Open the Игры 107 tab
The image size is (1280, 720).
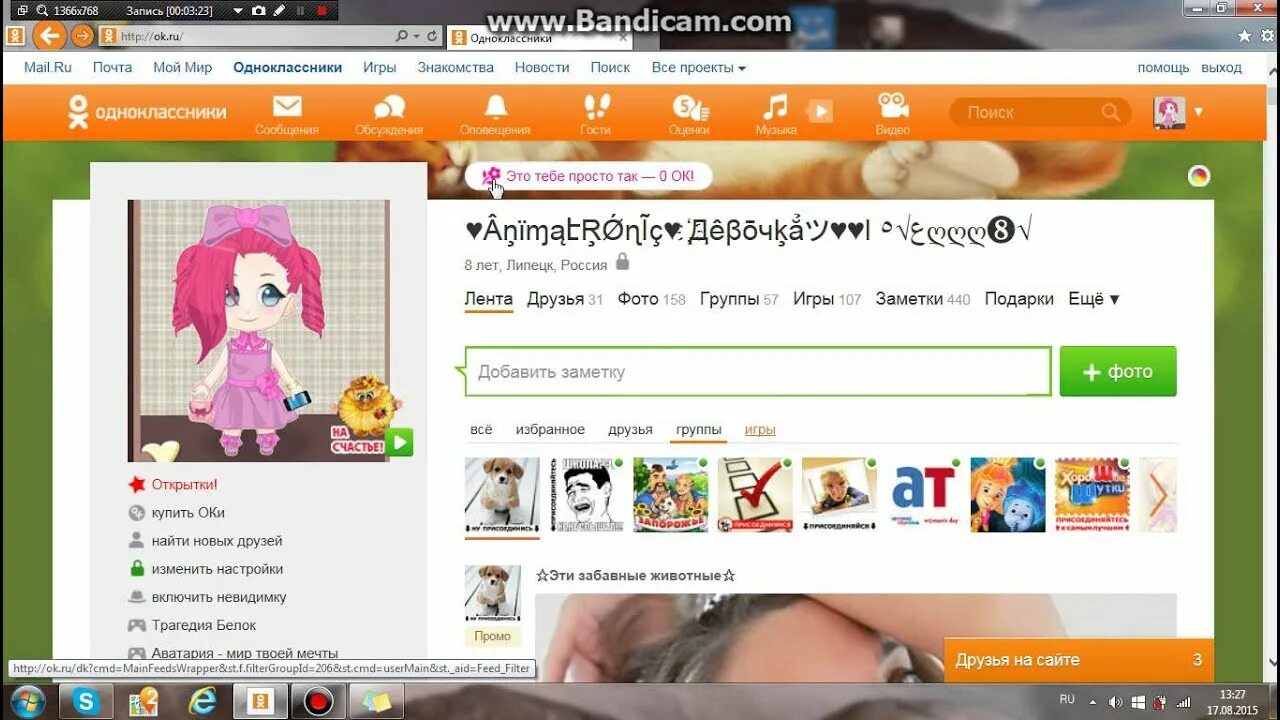click(827, 299)
